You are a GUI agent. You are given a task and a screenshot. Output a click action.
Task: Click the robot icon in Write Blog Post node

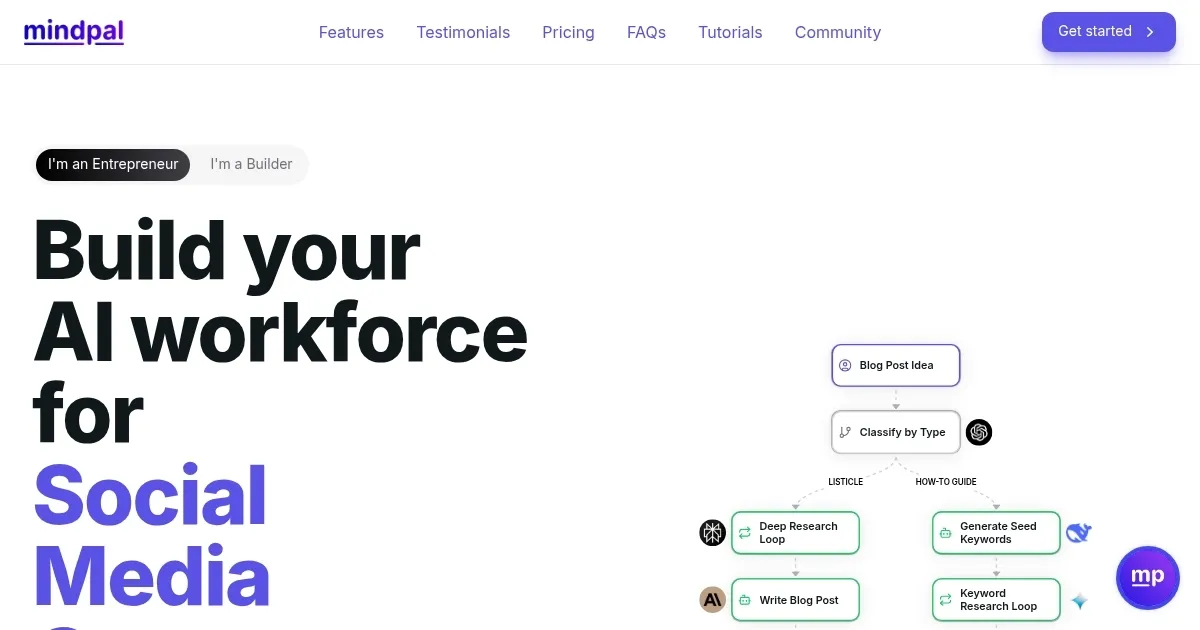(744, 599)
